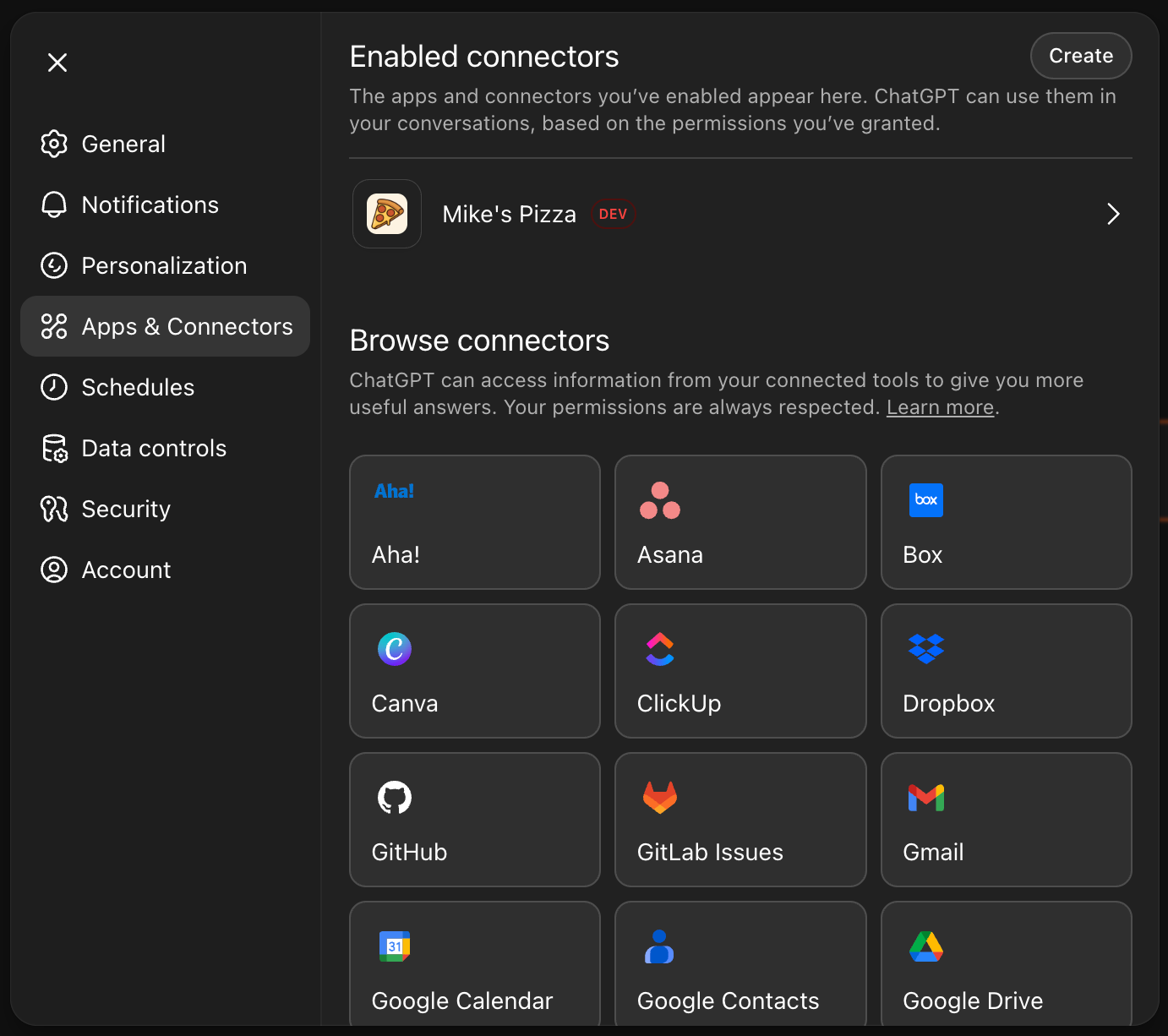
Task: Go to Personalization settings
Action: (x=164, y=266)
